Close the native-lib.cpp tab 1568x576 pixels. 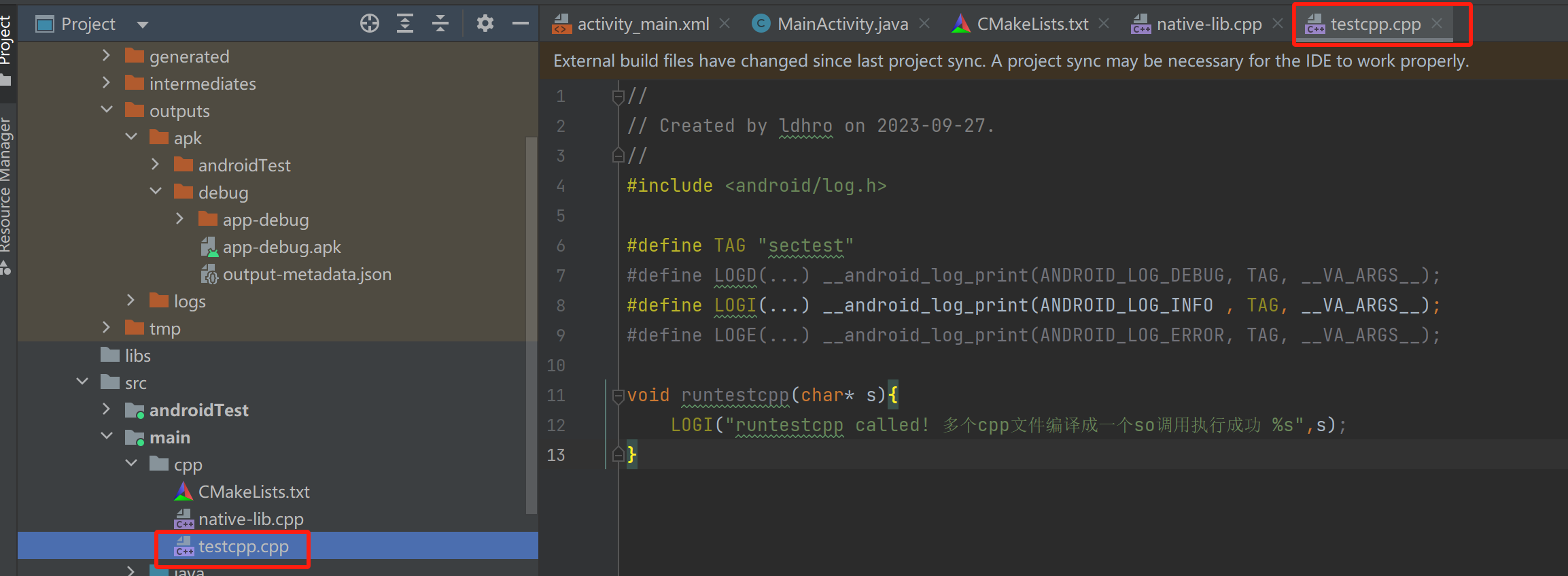(x=1278, y=24)
